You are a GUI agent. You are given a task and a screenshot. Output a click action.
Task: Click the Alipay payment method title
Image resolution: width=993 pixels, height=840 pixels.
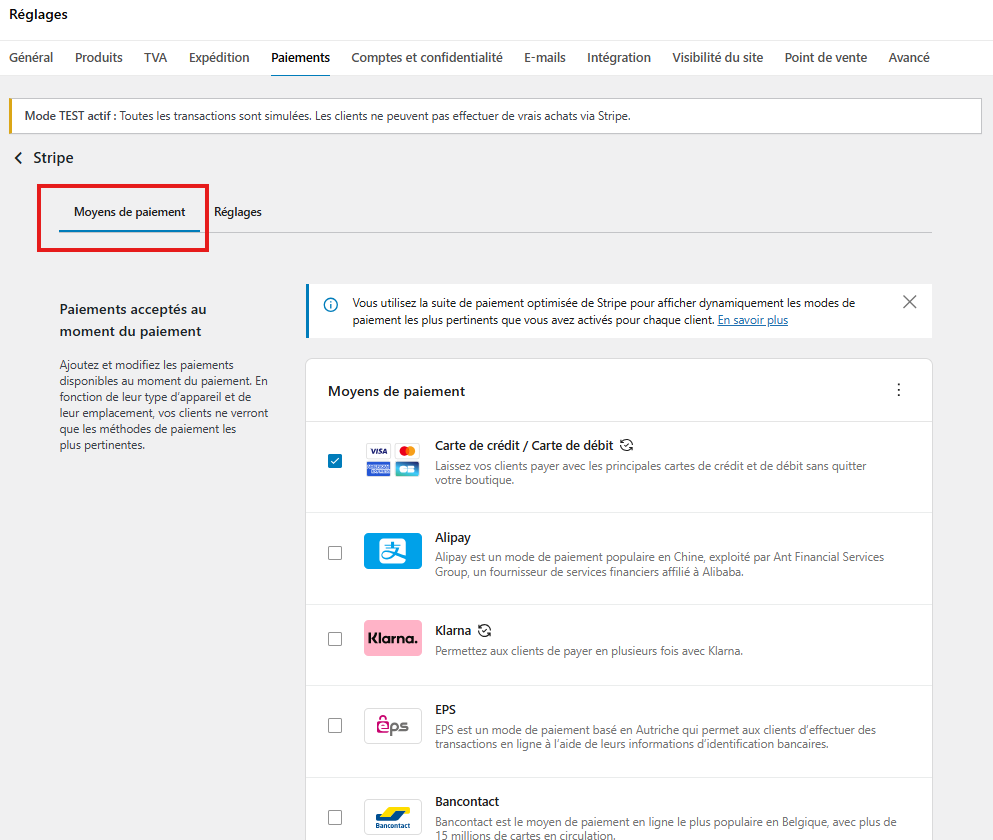[453, 537]
